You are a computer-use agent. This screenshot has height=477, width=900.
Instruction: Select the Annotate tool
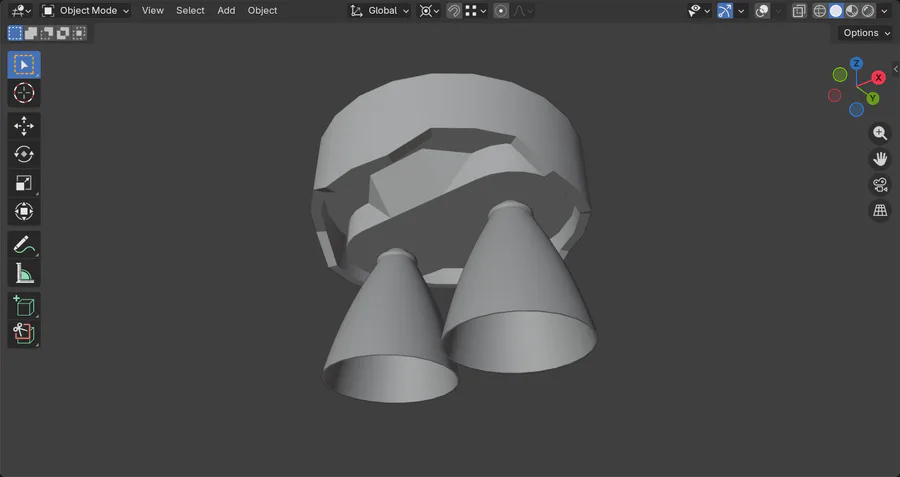click(x=24, y=245)
